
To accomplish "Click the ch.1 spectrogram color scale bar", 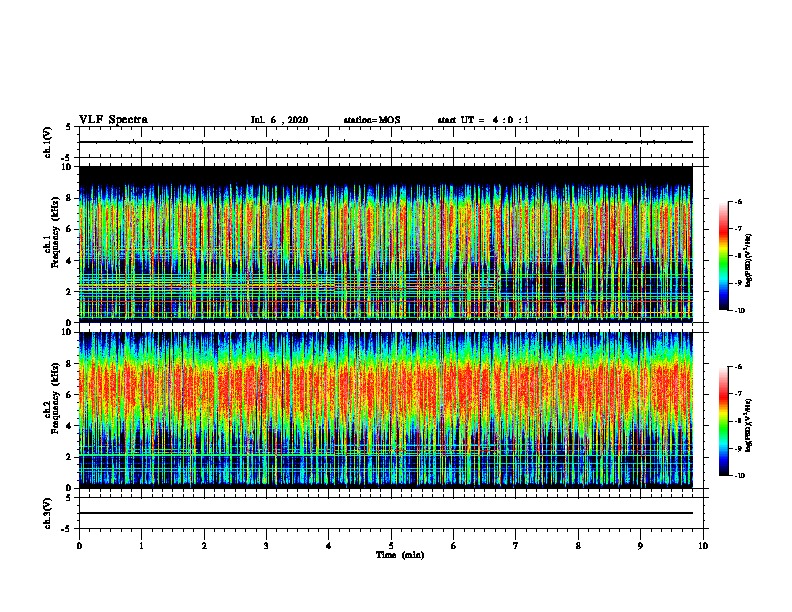I will pos(723,256).
